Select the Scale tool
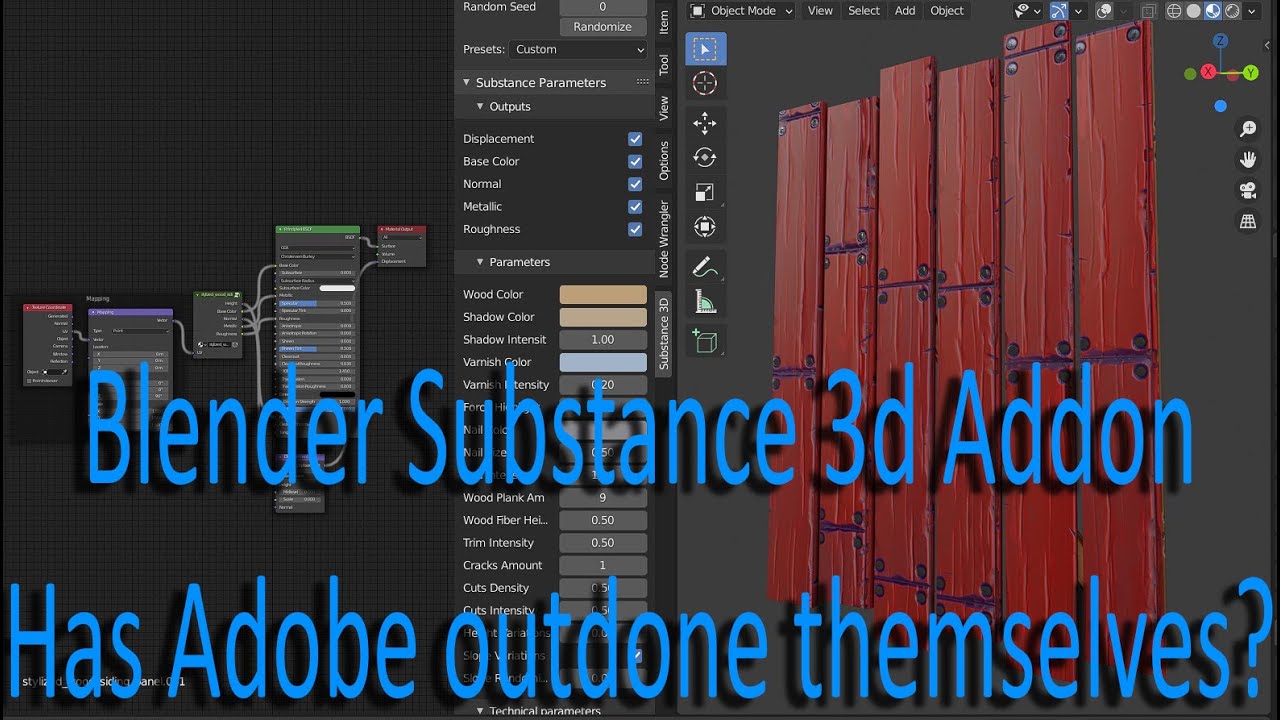The image size is (1280, 720). (x=705, y=192)
